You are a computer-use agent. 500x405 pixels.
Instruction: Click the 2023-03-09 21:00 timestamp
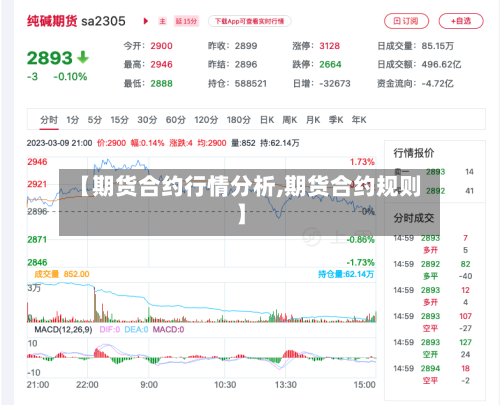(x=59, y=143)
